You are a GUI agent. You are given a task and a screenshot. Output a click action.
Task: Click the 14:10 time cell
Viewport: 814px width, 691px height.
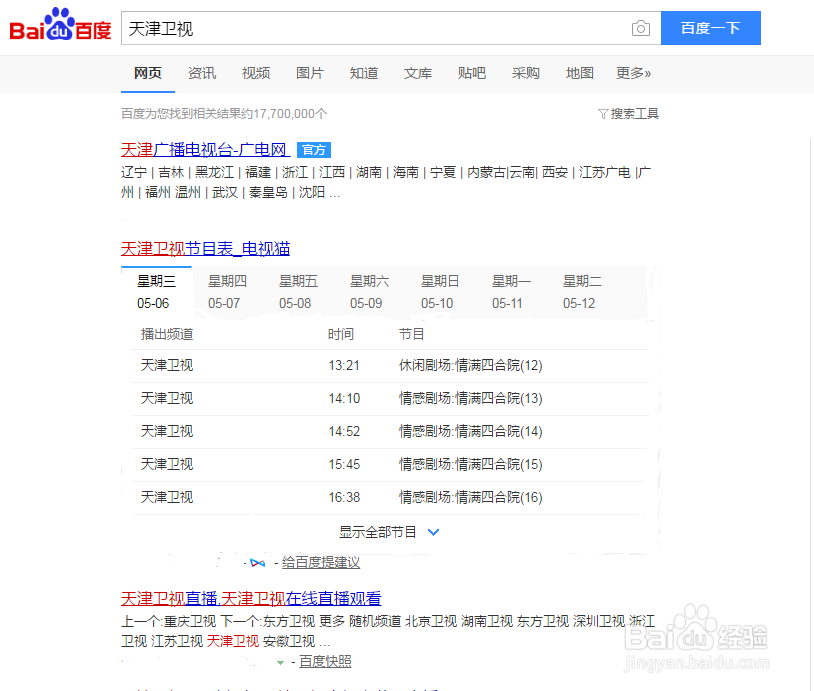pos(344,398)
